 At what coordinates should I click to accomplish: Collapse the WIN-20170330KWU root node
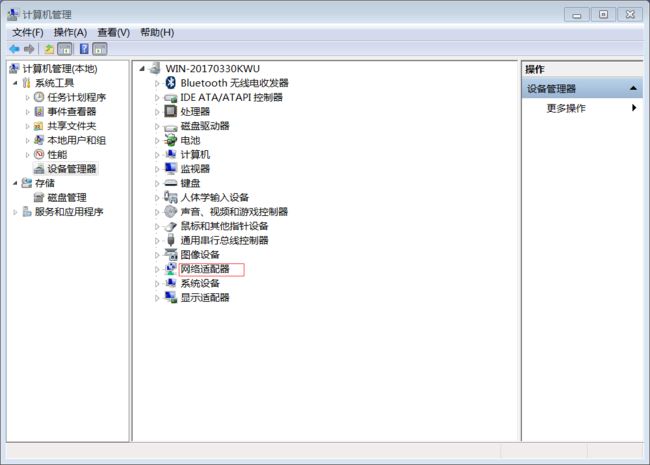tap(142, 68)
